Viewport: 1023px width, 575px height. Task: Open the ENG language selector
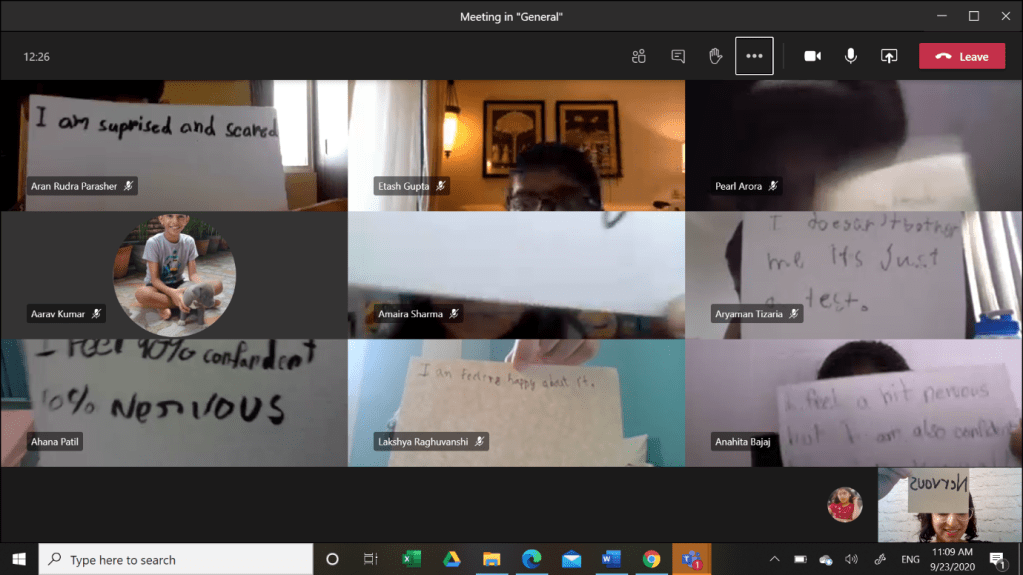[910, 559]
